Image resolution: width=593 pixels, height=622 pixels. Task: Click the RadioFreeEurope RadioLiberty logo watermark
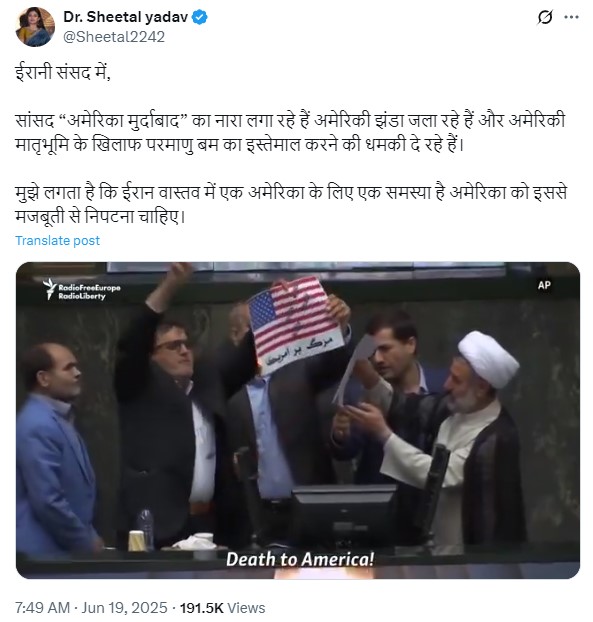click(x=82, y=289)
